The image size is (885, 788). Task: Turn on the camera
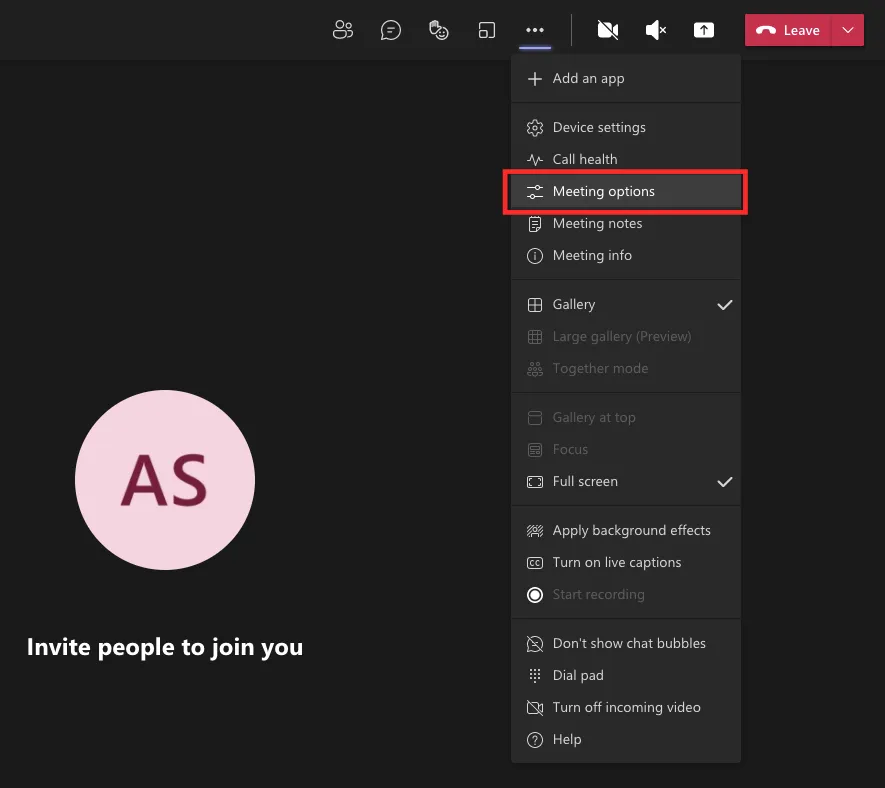607,30
